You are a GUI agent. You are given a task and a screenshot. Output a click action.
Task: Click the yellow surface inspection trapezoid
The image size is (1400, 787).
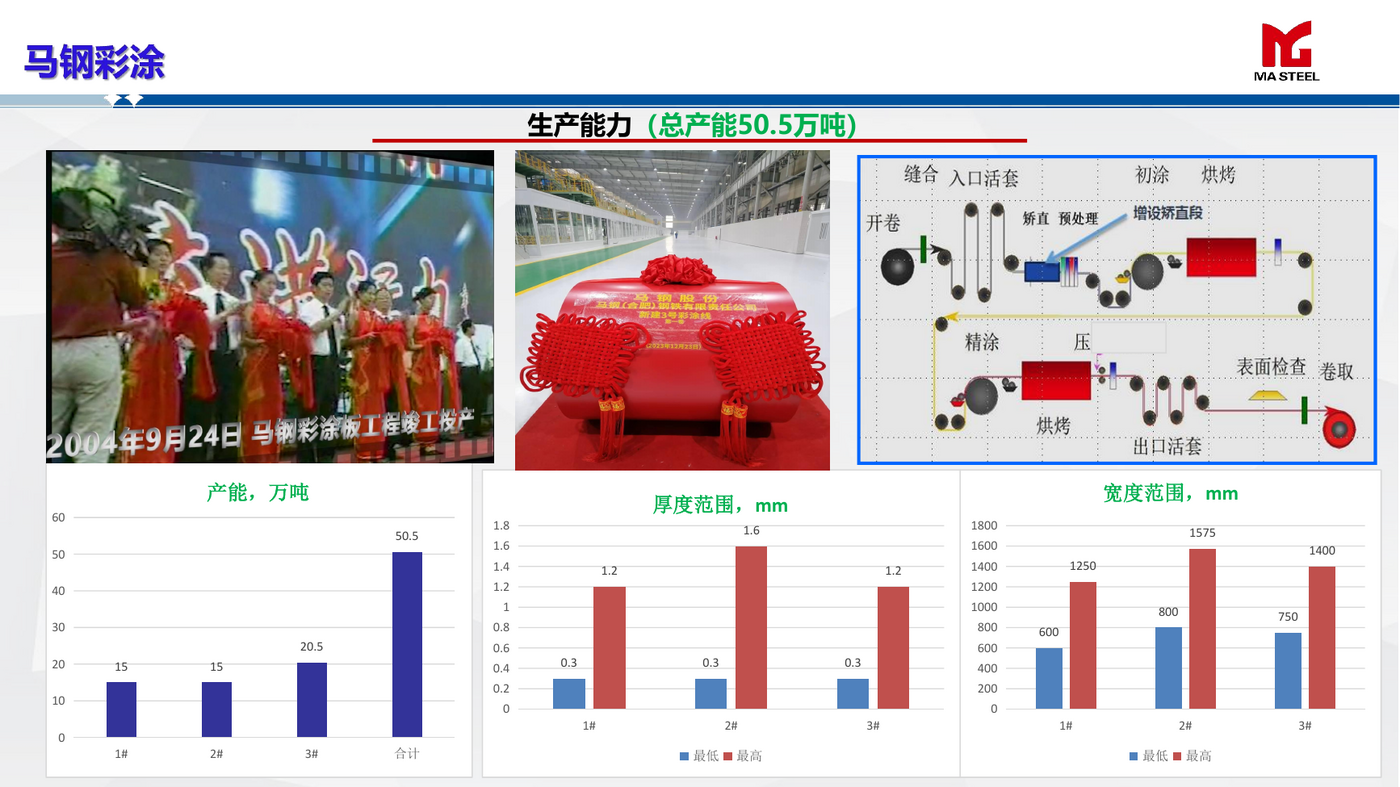(1266, 396)
